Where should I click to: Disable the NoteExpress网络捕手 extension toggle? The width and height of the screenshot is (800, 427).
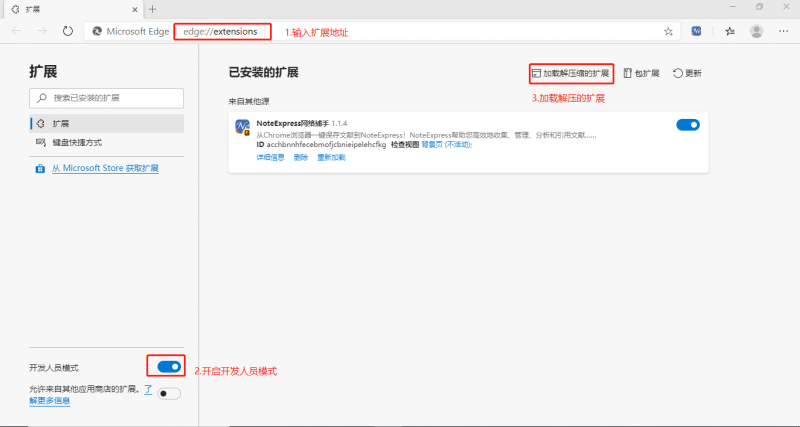(x=688, y=125)
